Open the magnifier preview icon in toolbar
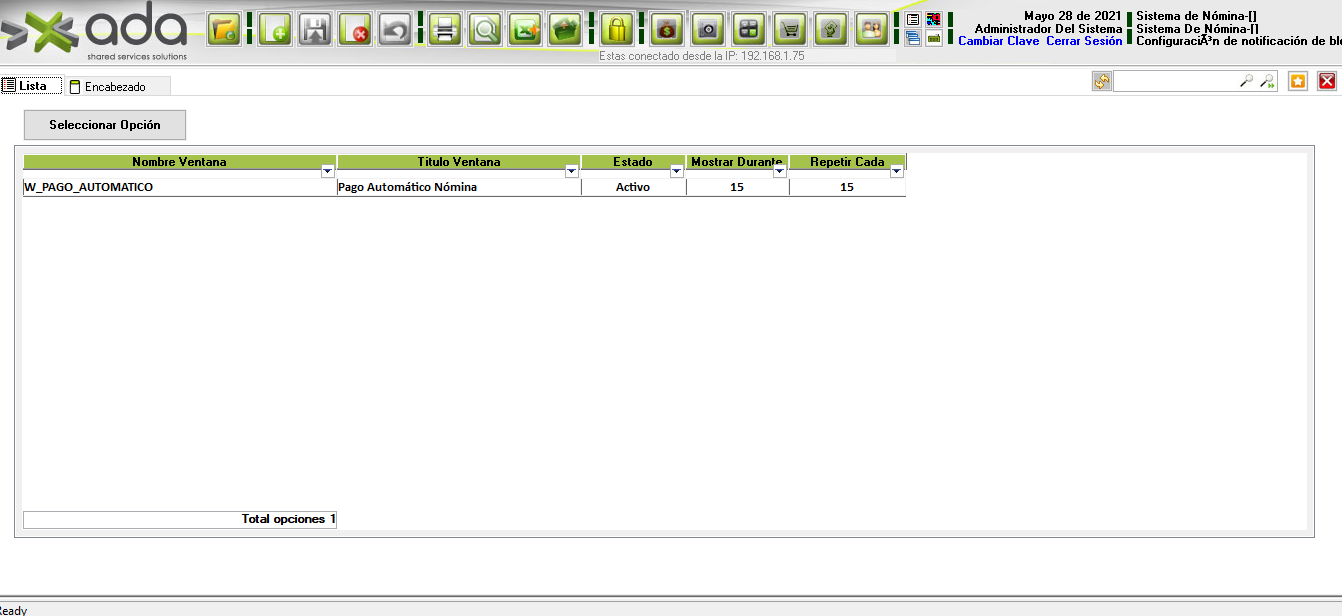Screen dimensions: 1342x616 coord(486,30)
